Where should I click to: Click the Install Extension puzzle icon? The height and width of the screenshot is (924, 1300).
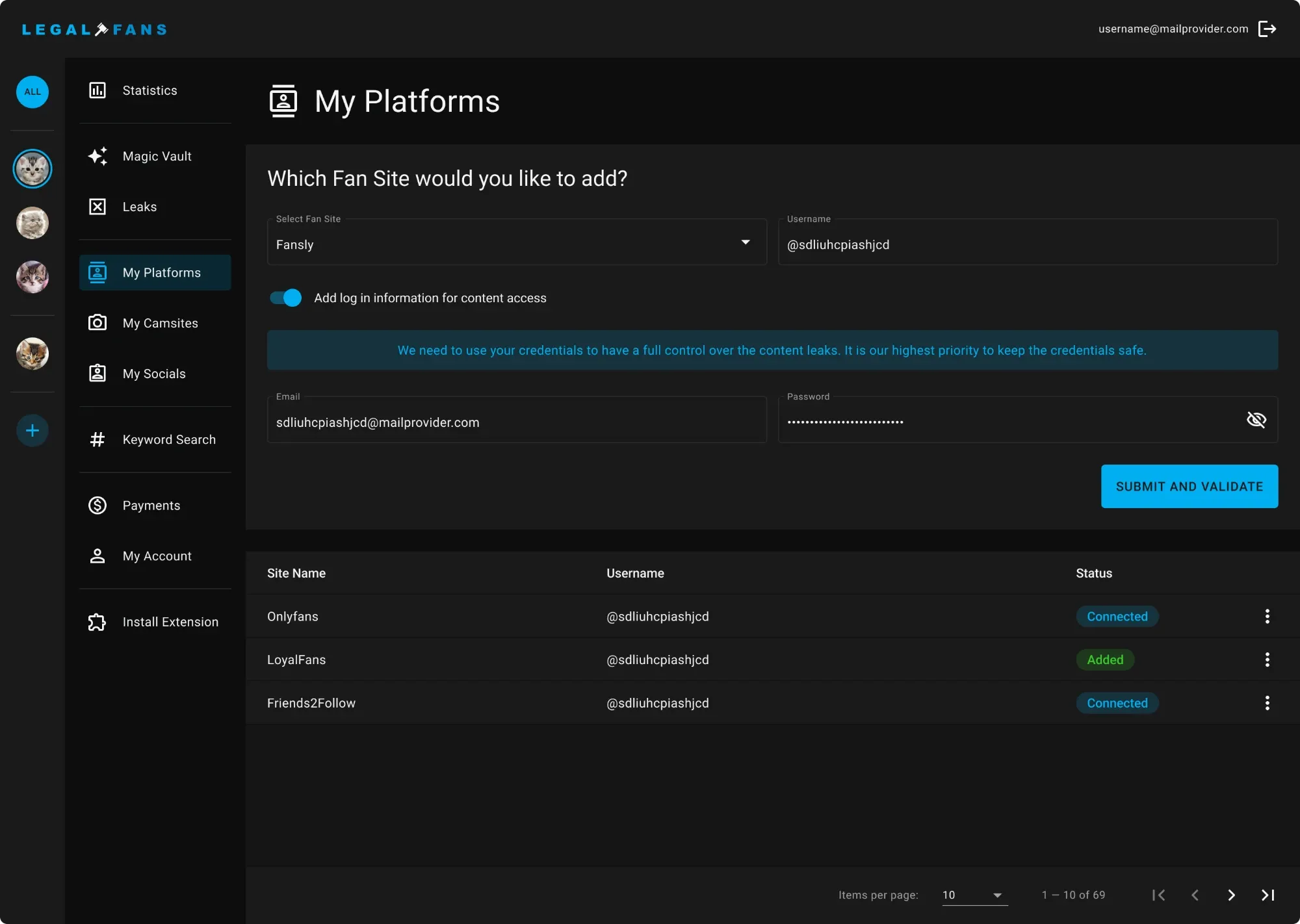point(97,622)
